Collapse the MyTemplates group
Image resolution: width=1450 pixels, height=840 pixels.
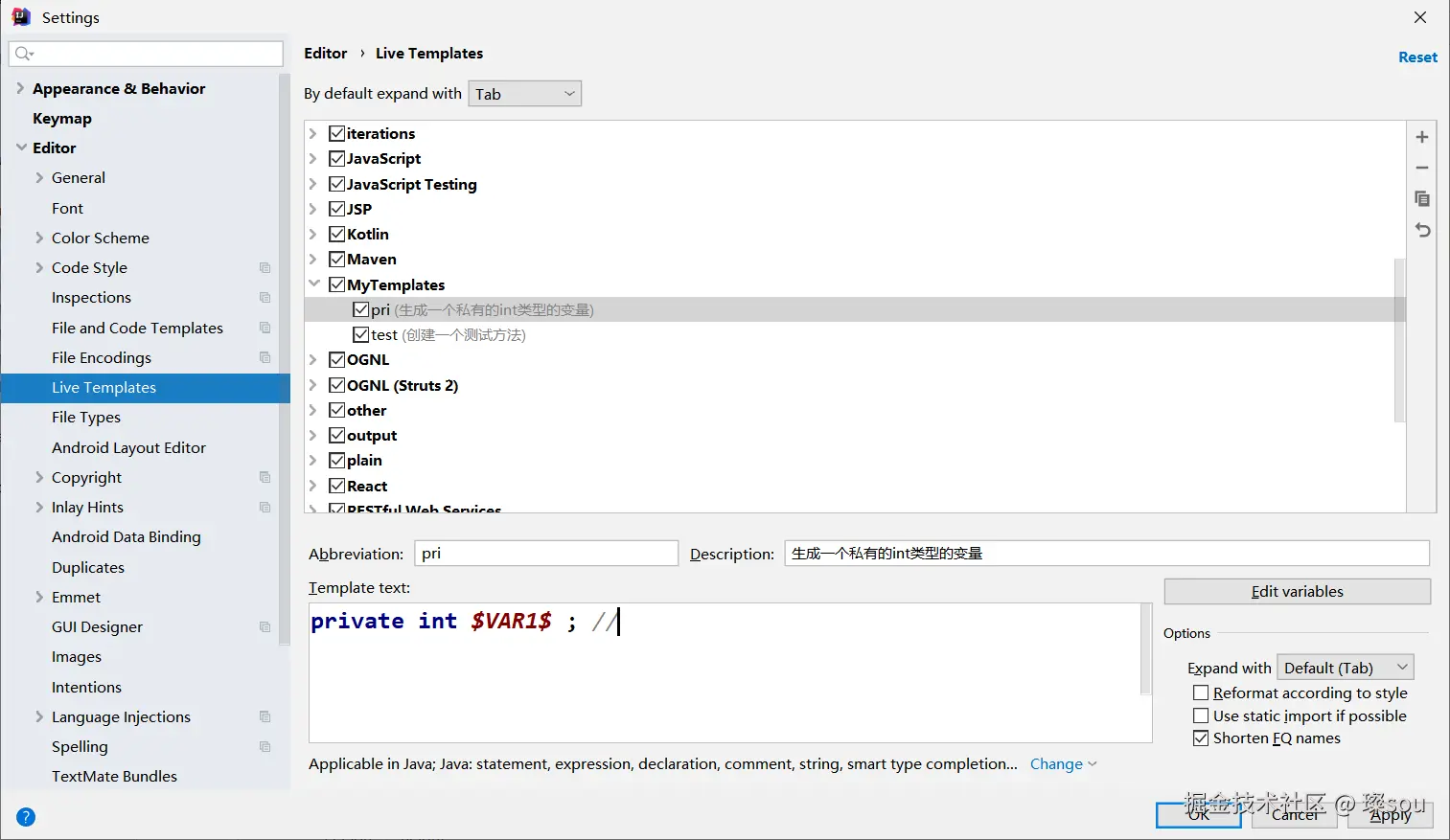pyautogui.click(x=313, y=284)
